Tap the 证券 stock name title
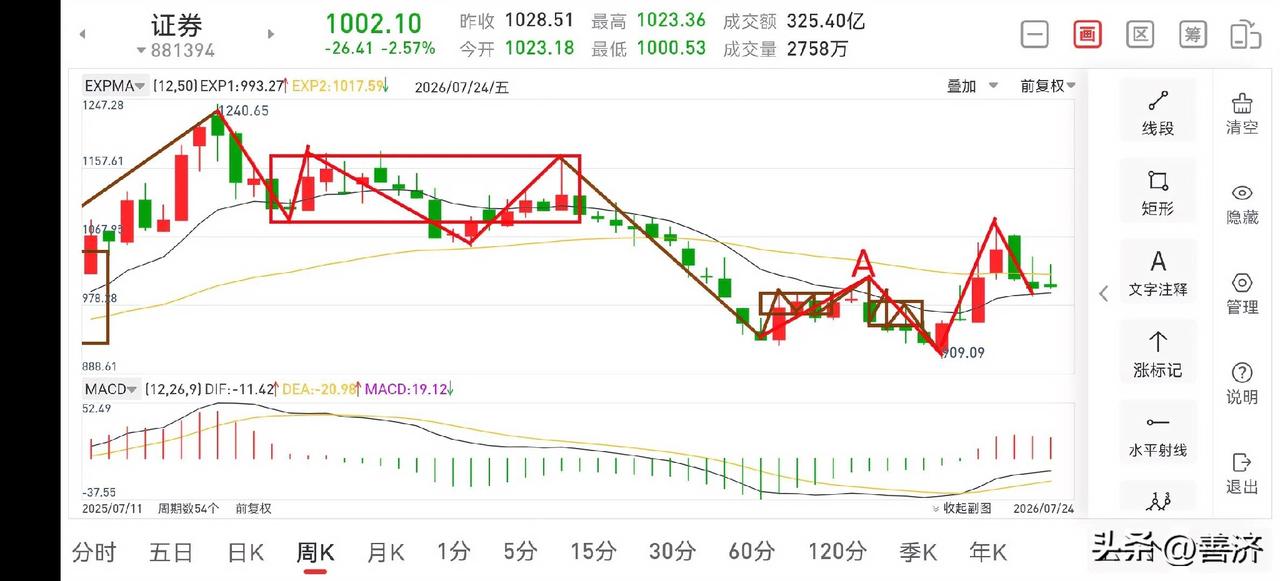 (x=177, y=24)
